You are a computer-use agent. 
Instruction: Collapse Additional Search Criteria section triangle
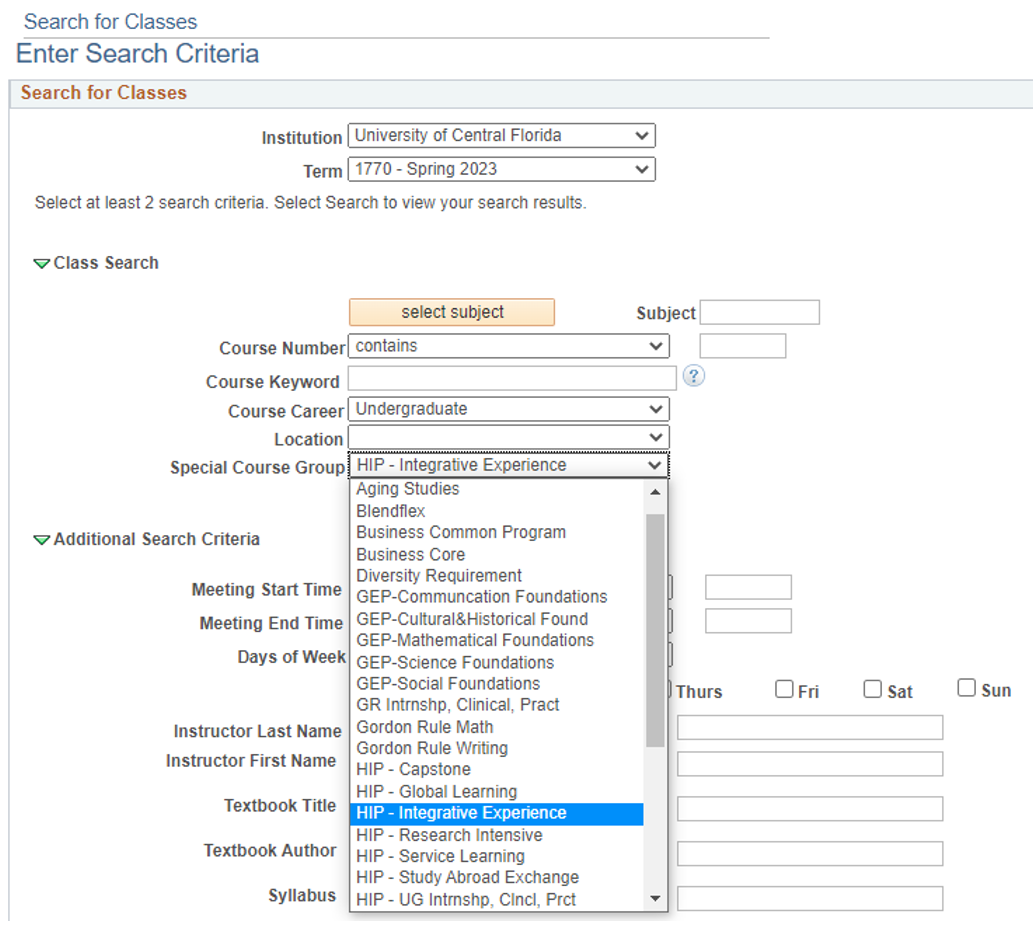[x=41, y=540]
